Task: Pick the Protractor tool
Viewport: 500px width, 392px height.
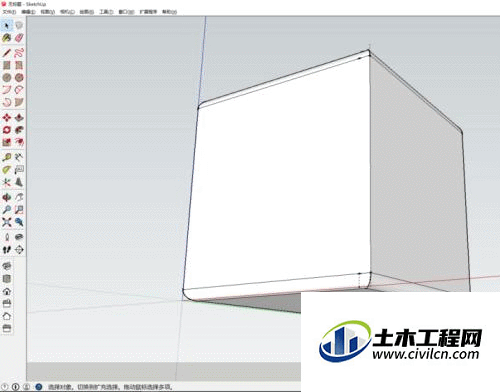Action: click(x=7, y=170)
